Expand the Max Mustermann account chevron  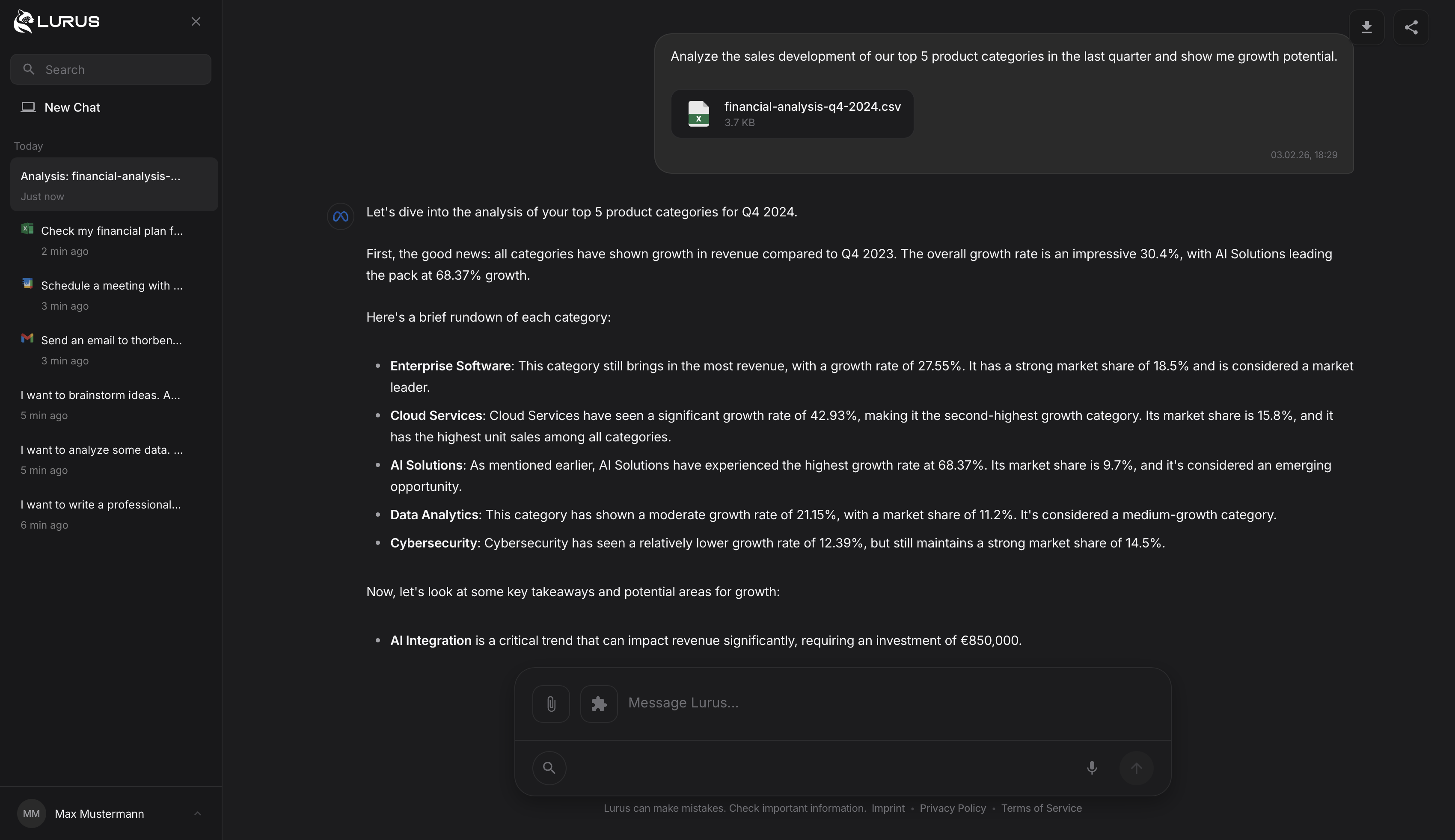[197, 813]
